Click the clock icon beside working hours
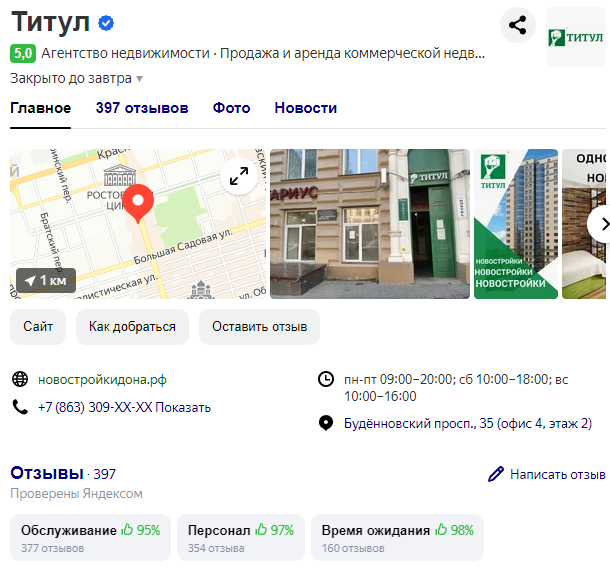 [326, 379]
